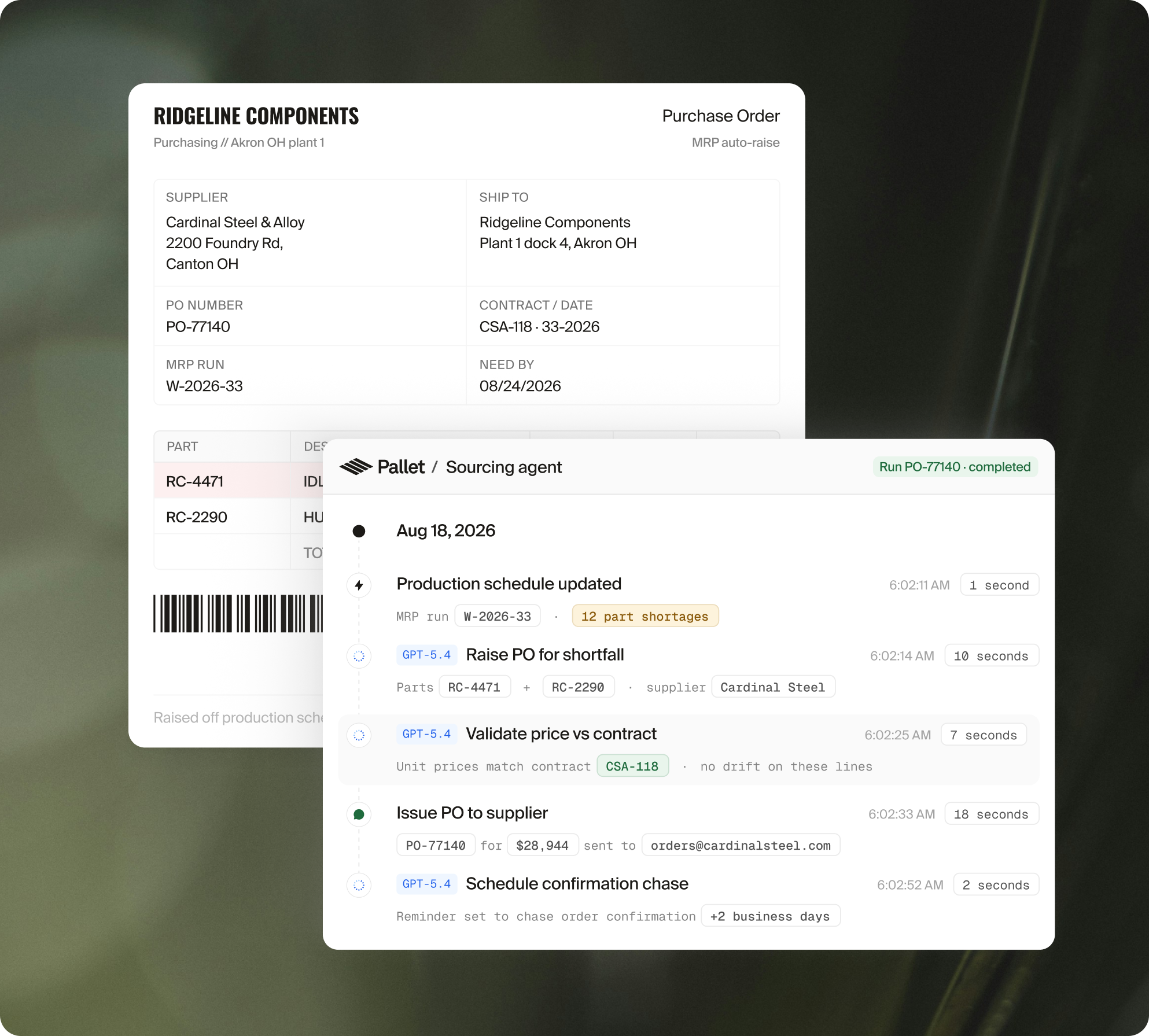Click the "CSA-118 · 33-2026" contract value
Viewport: 1149px width, 1036px height.
(539, 327)
